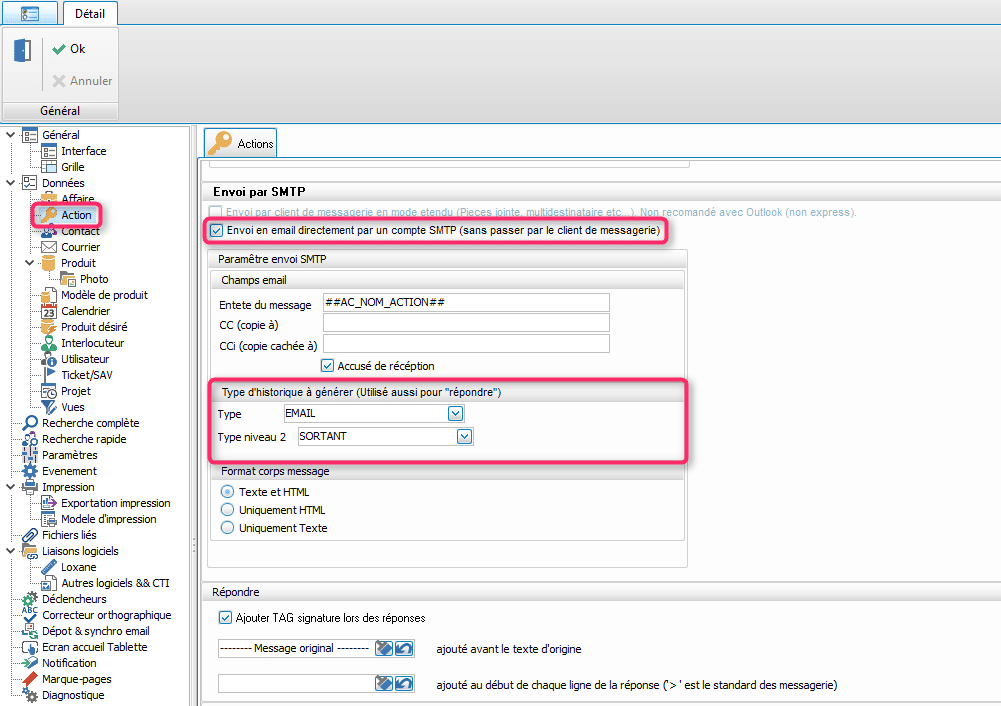Image resolution: width=1001 pixels, height=706 pixels.
Task: Switch to the Détail ribbon tab
Action: [90, 13]
